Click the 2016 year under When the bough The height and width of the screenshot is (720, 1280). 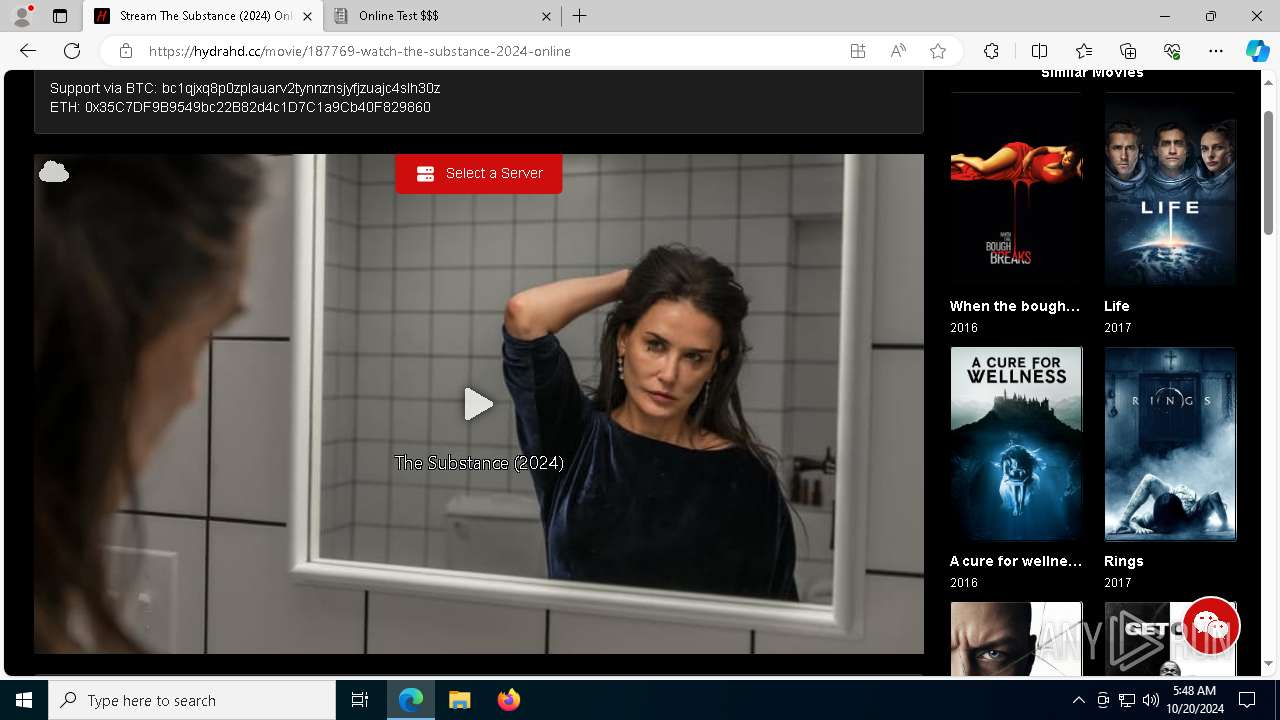pyautogui.click(x=964, y=328)
